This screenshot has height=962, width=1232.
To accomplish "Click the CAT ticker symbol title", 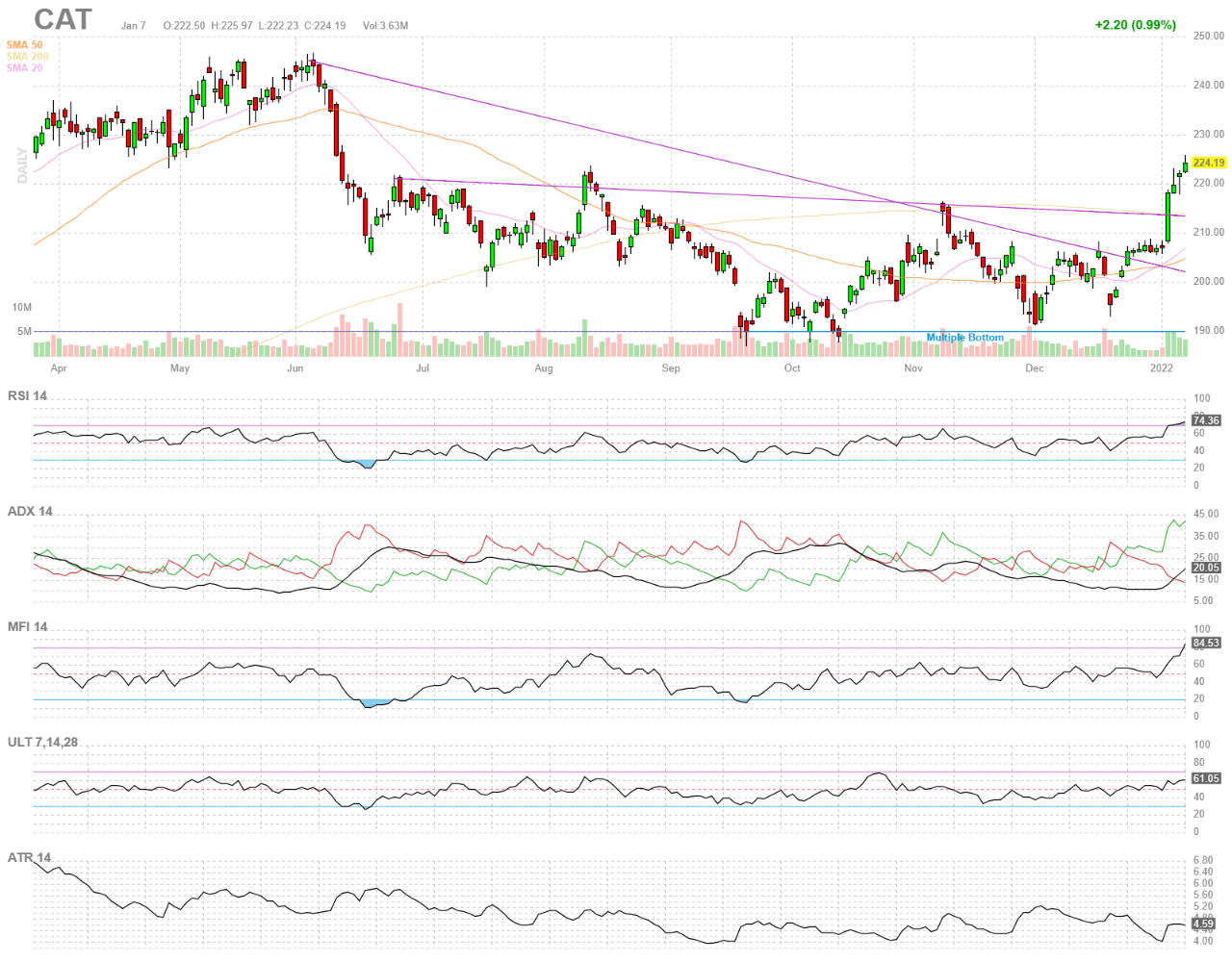I will (63, 19).
